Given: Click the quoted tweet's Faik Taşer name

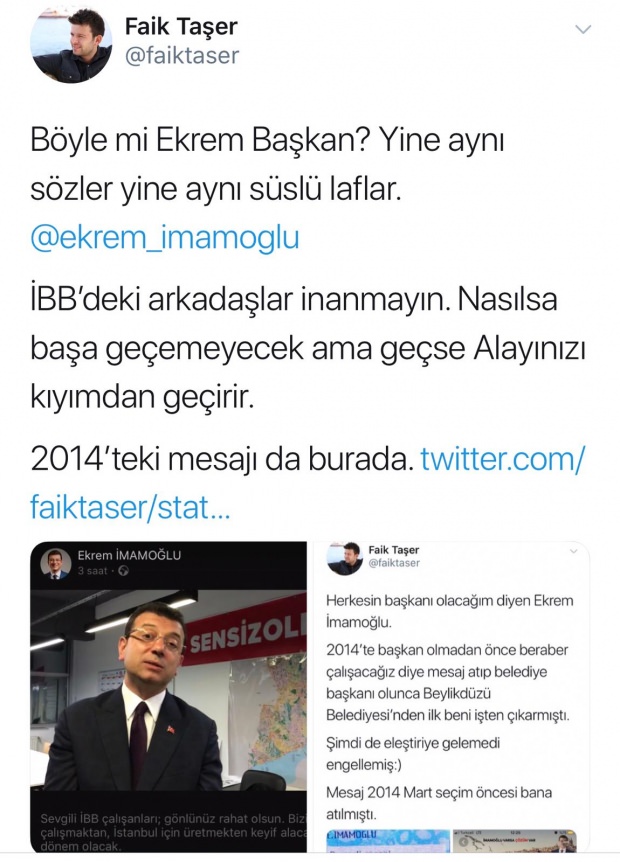Looking at the screenshot, I should 394,550.
